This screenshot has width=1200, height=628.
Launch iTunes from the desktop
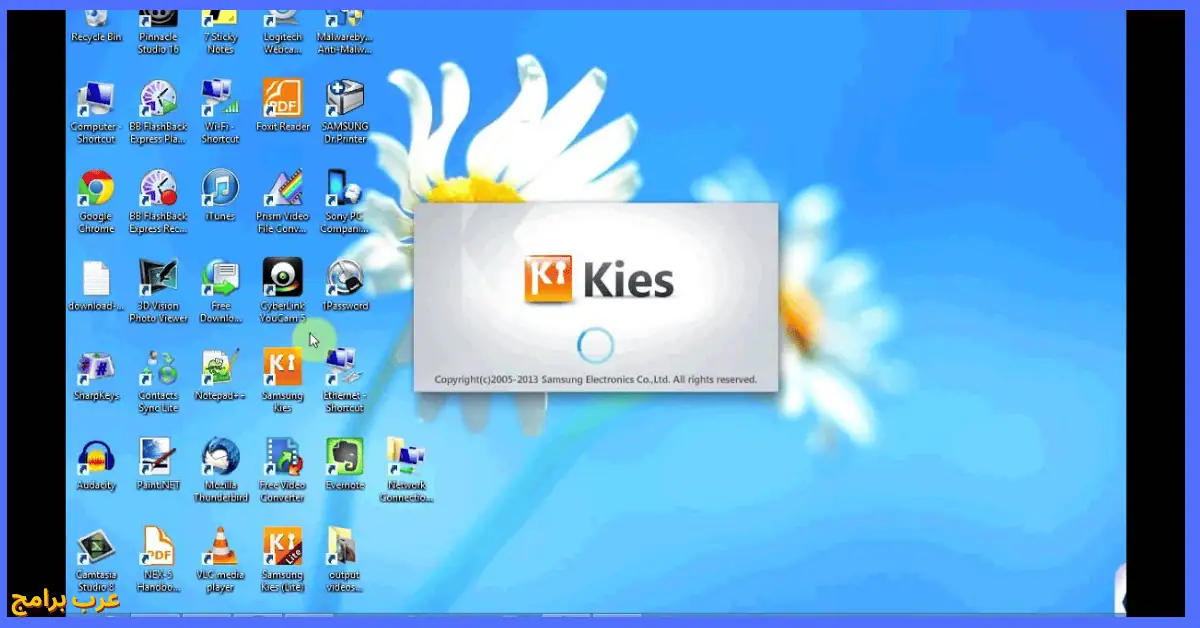tap(220, 196)
